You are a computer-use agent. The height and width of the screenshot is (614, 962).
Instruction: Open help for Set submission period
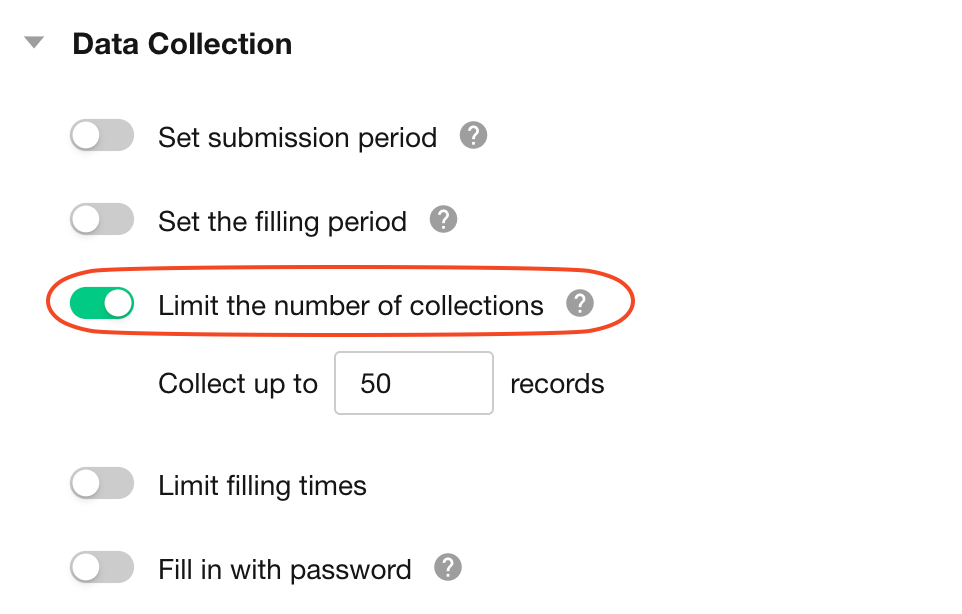pyautogui.click(x=473, y=136)
